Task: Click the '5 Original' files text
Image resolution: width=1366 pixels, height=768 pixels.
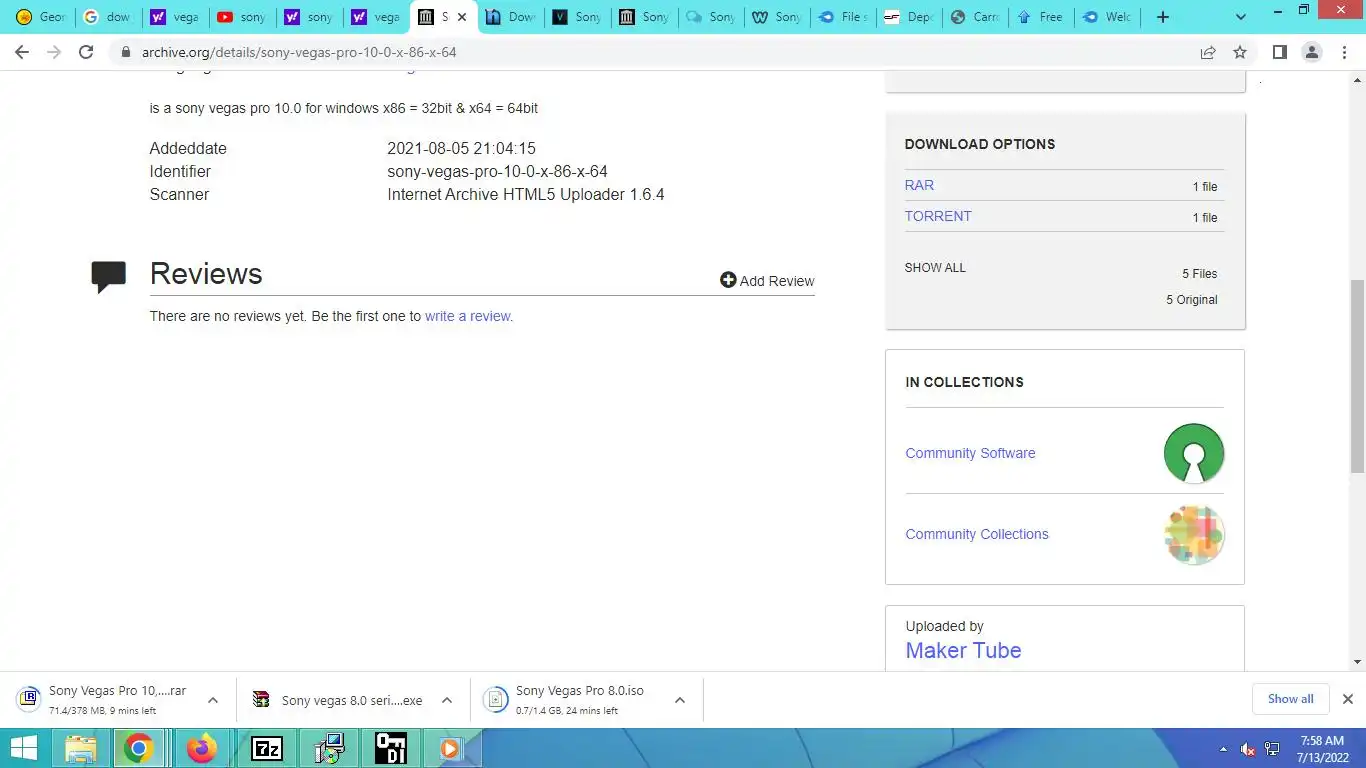Action: (x=1191, y=299)
